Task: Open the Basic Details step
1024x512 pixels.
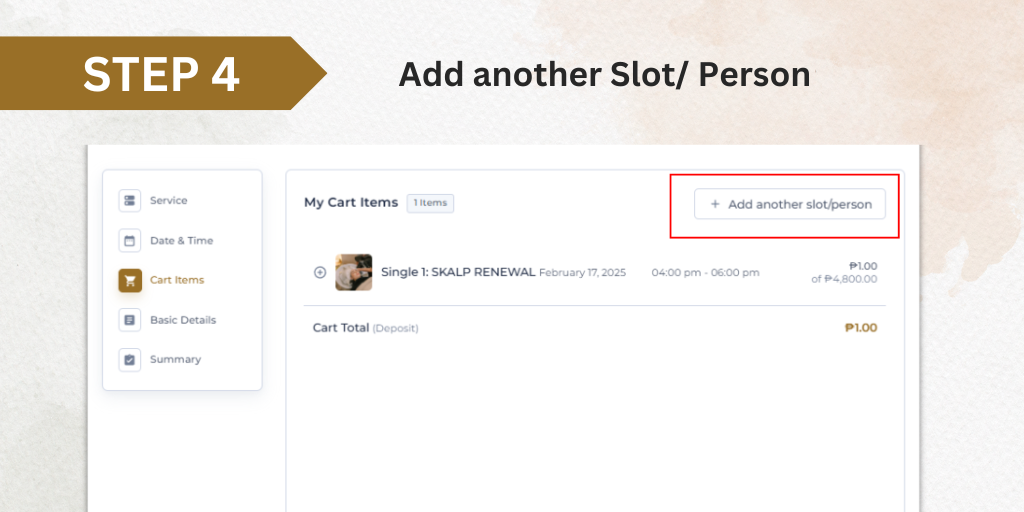Action: 183,320
